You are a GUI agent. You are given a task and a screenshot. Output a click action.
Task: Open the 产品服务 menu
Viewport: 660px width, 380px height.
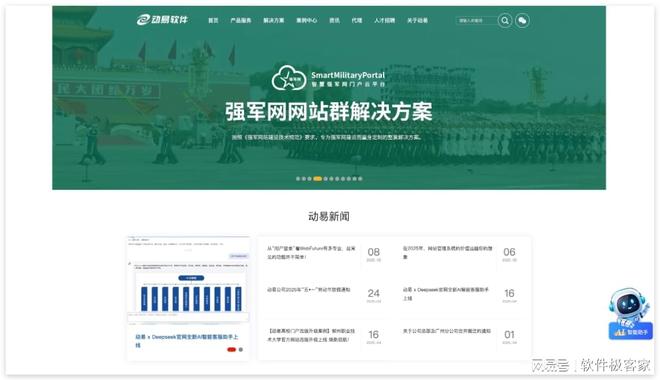[x=241, y=20]
